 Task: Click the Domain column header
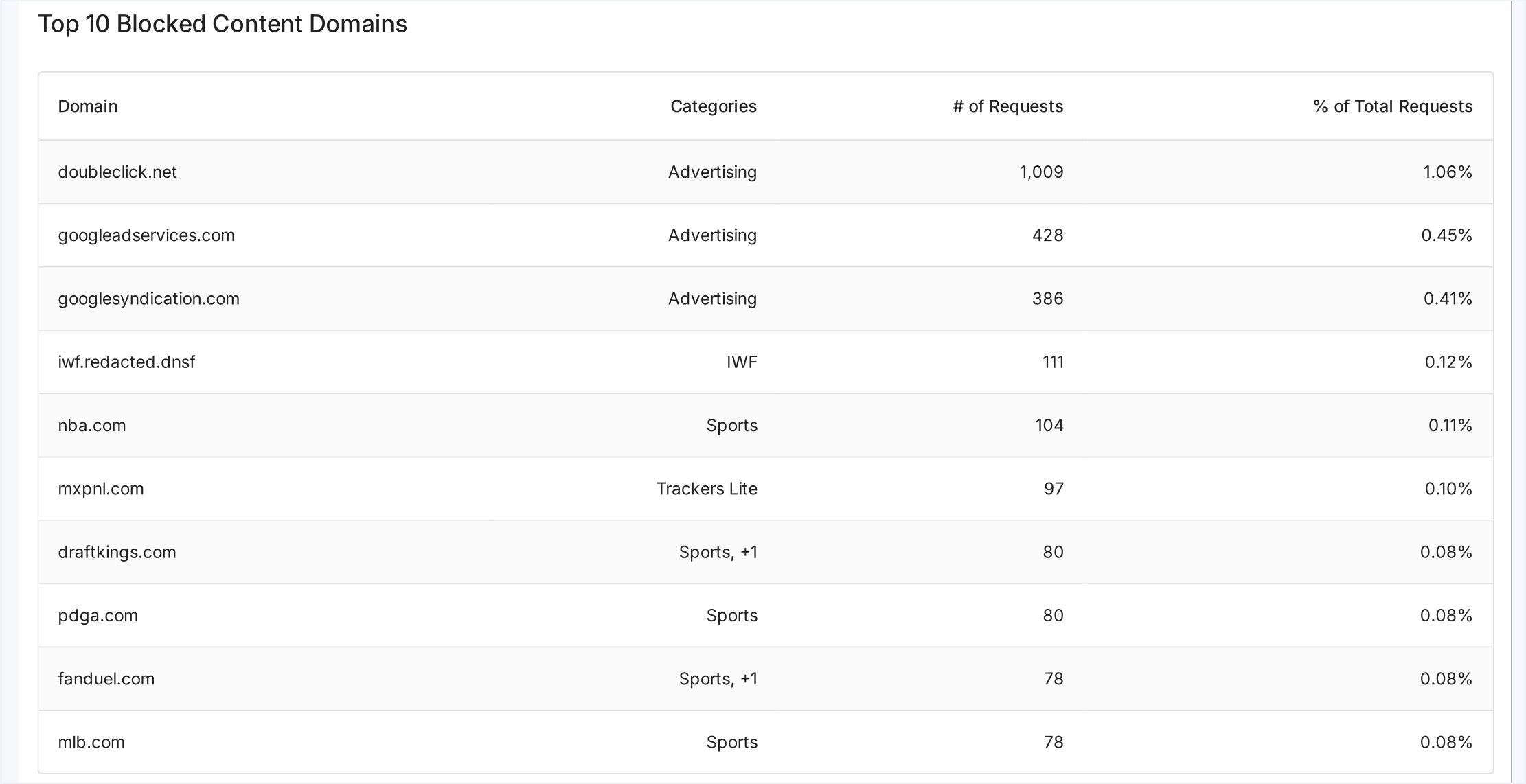coord(88,106)
